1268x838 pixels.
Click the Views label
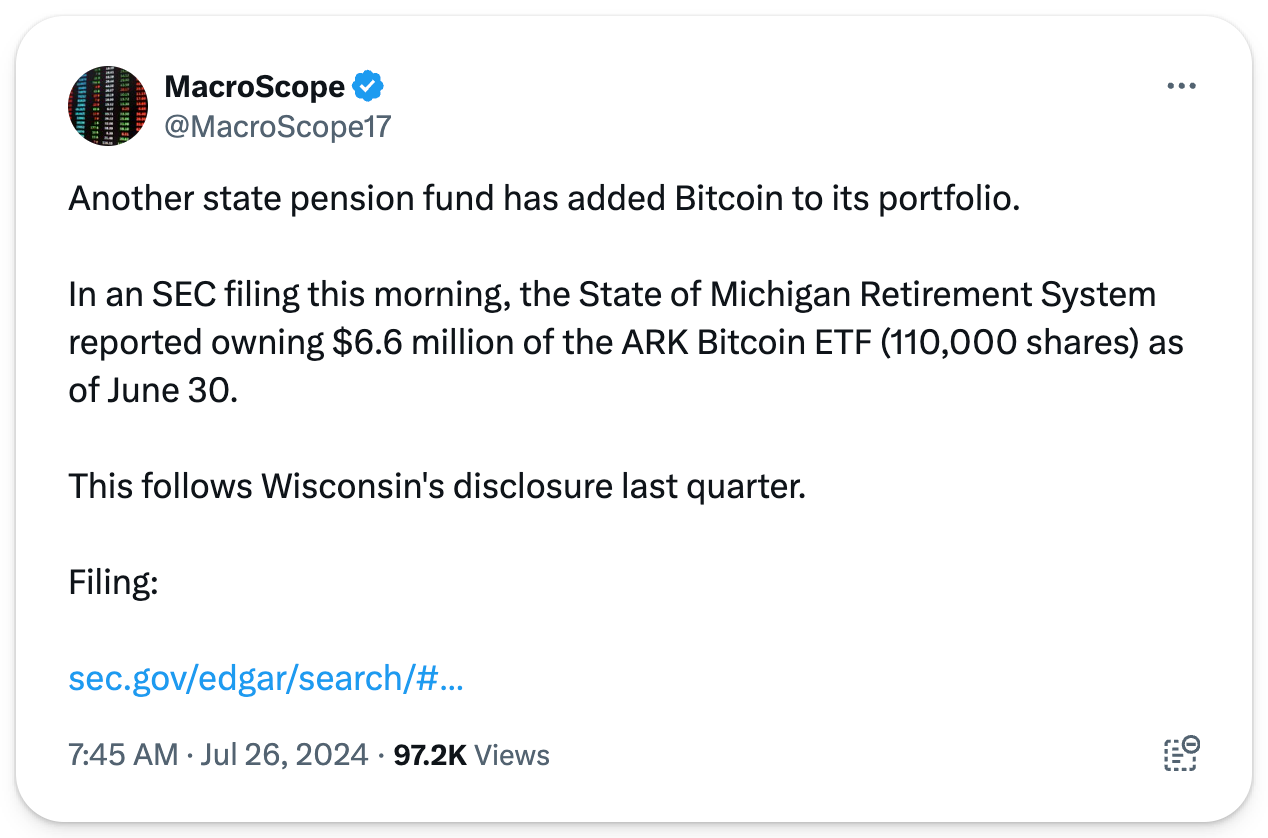pos(513,755)
